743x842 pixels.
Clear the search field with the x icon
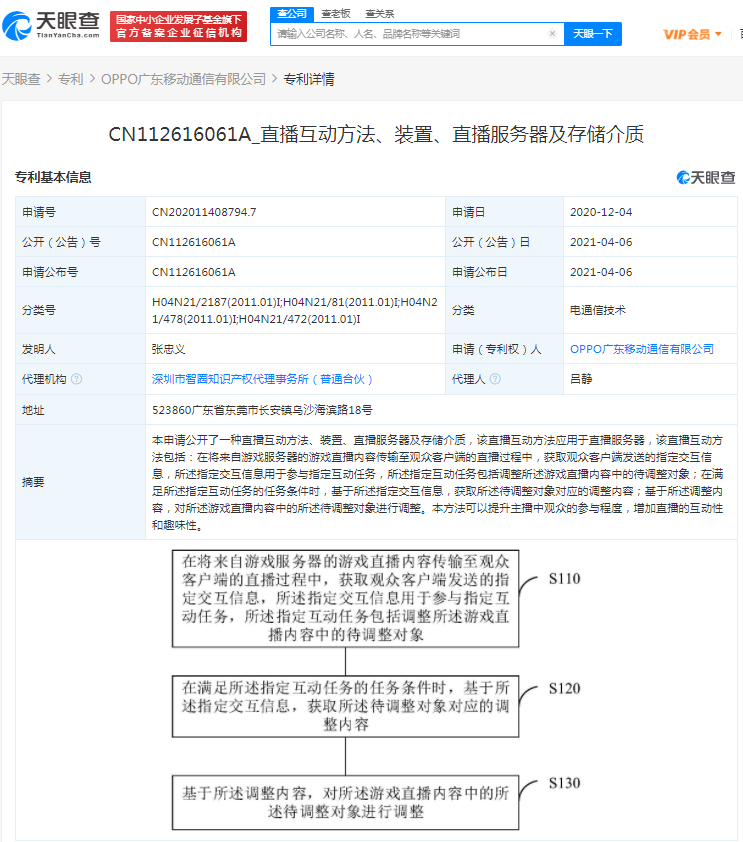(x=552, y=33)
